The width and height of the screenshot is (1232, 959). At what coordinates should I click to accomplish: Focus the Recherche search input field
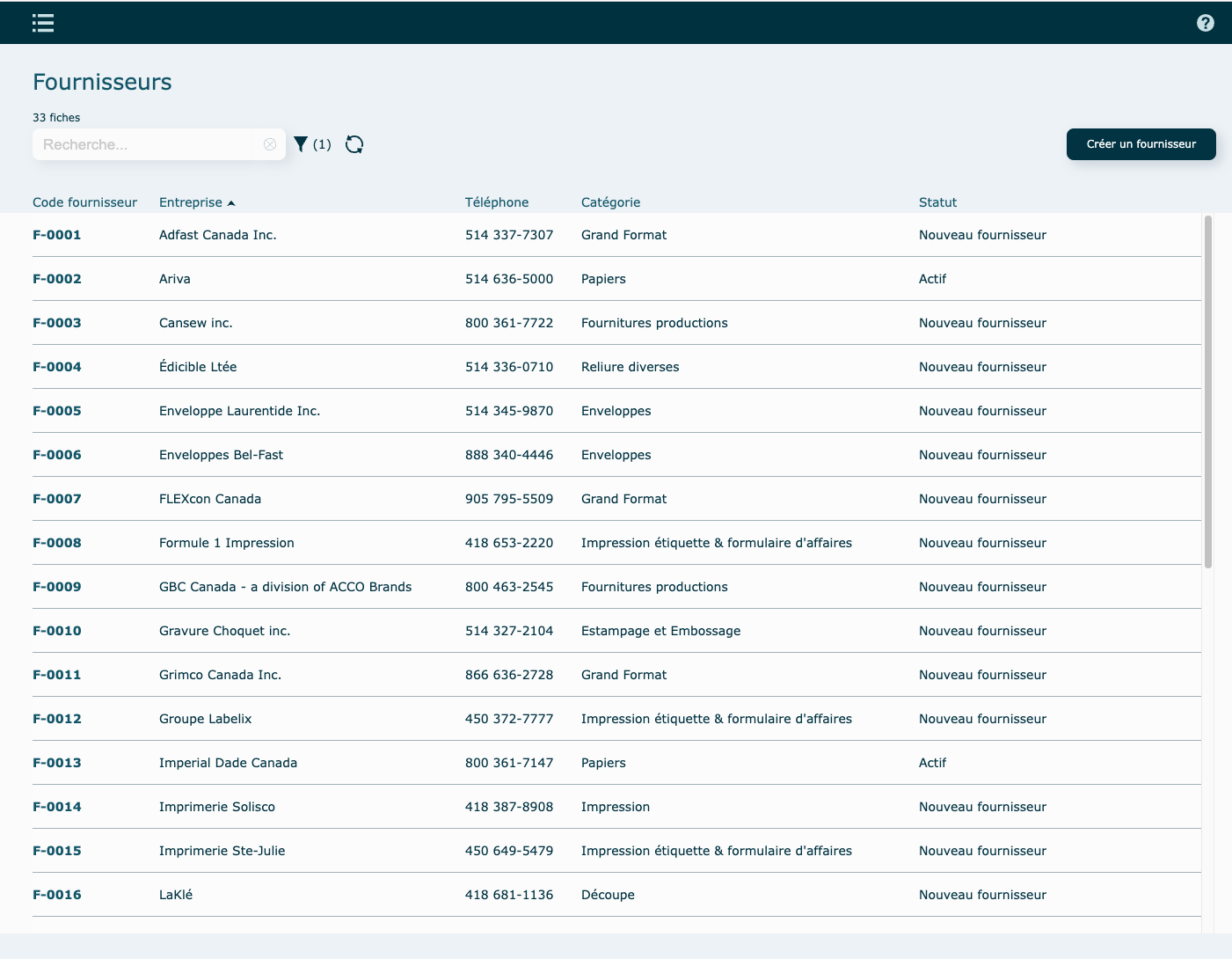coord(145,144)
